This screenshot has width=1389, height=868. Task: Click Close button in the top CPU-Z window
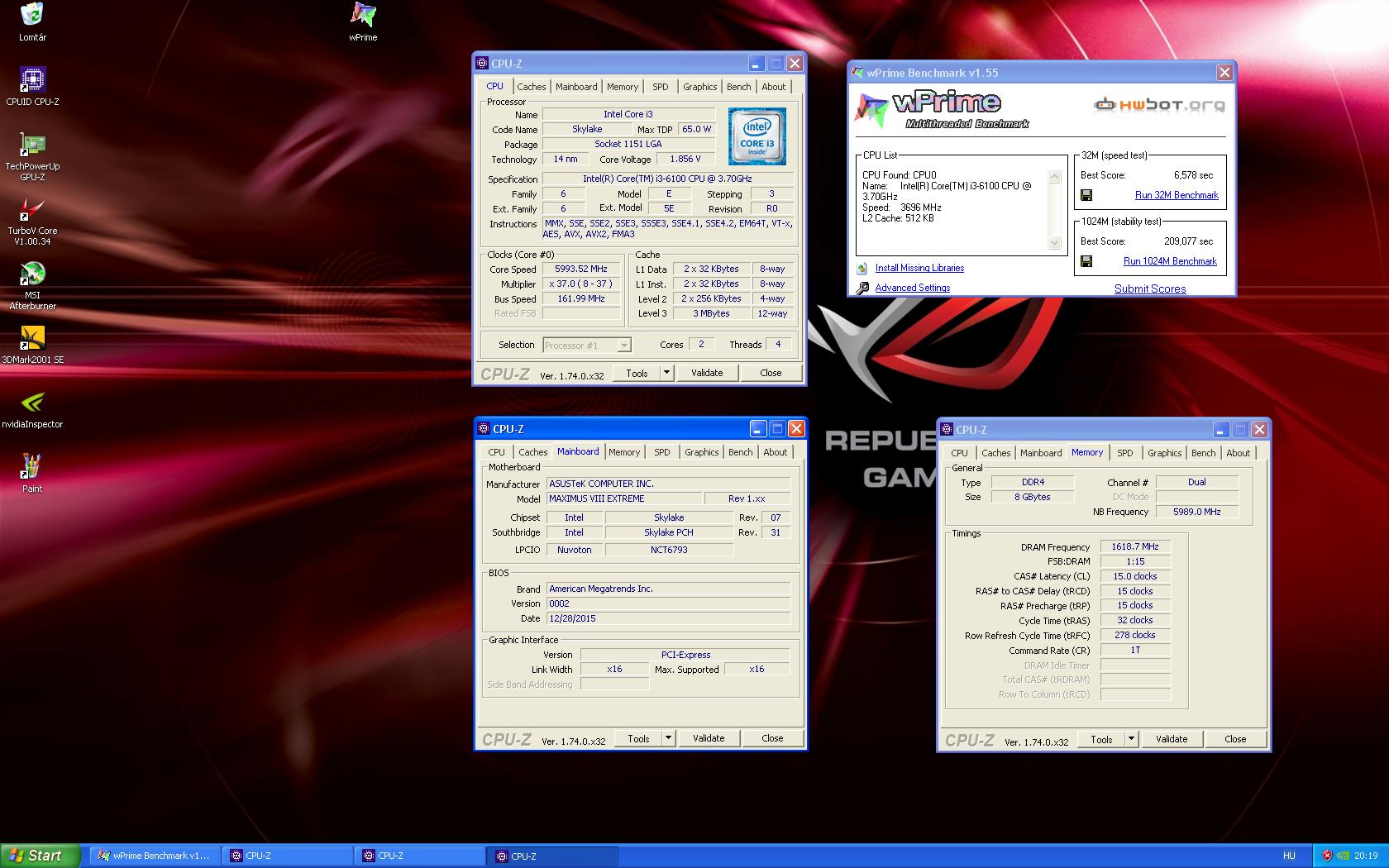pyautogui.click(x=771, y=373)
